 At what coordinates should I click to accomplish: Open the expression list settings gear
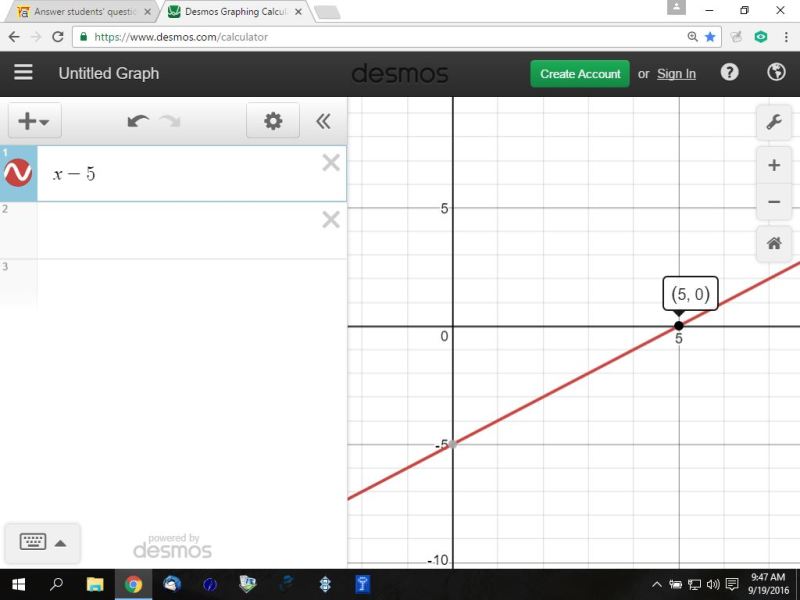(273, 121)
